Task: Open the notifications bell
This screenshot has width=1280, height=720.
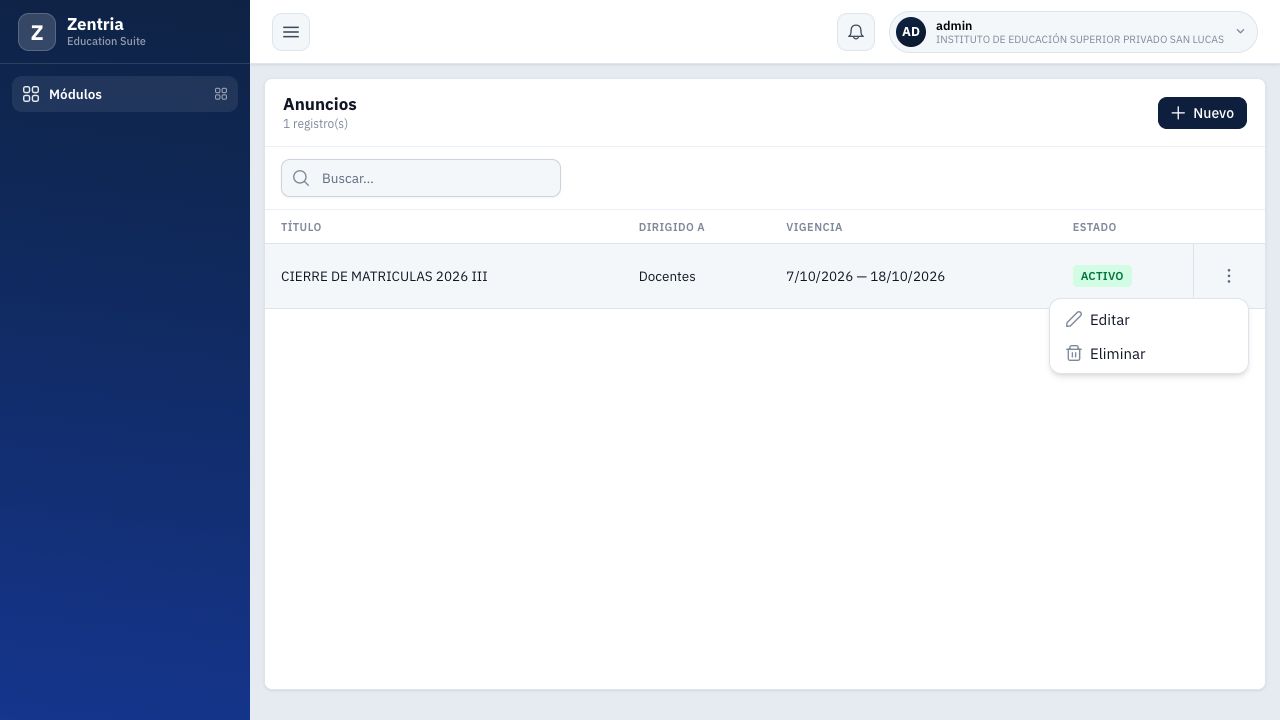Action: coord(856,32)
